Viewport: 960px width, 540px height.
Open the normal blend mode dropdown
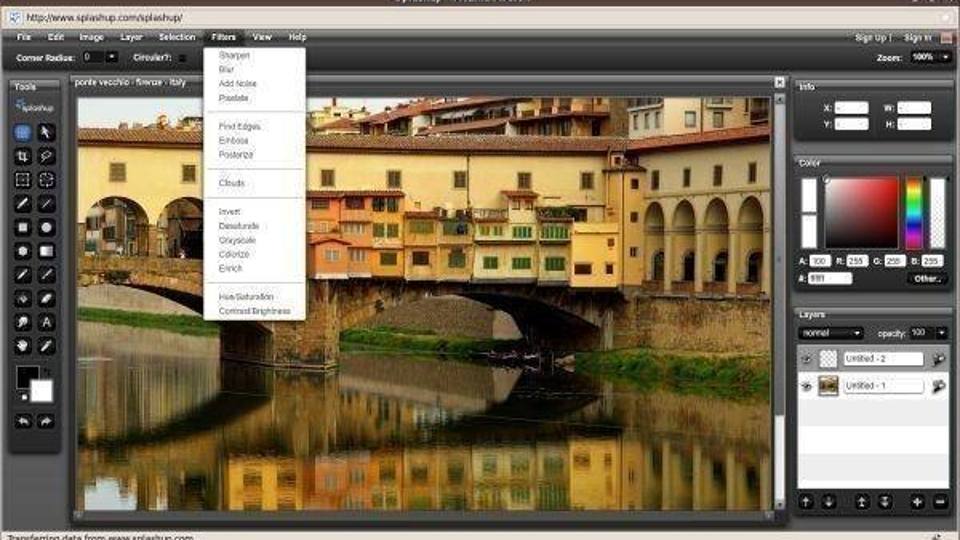[831, 333]
